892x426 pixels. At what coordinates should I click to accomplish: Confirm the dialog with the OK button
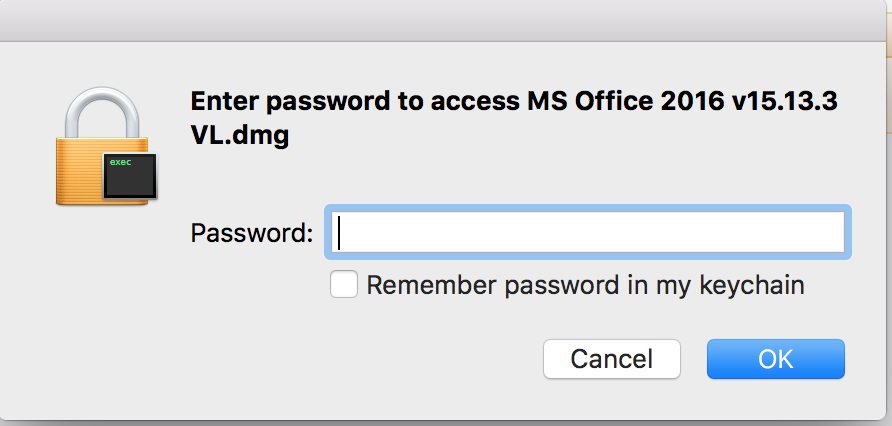pos(775,359)
